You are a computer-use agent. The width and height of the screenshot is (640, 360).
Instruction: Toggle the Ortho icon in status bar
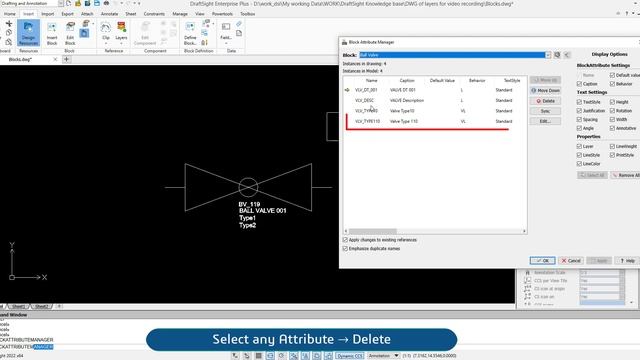pyautogui.click(x=270, y=356)
